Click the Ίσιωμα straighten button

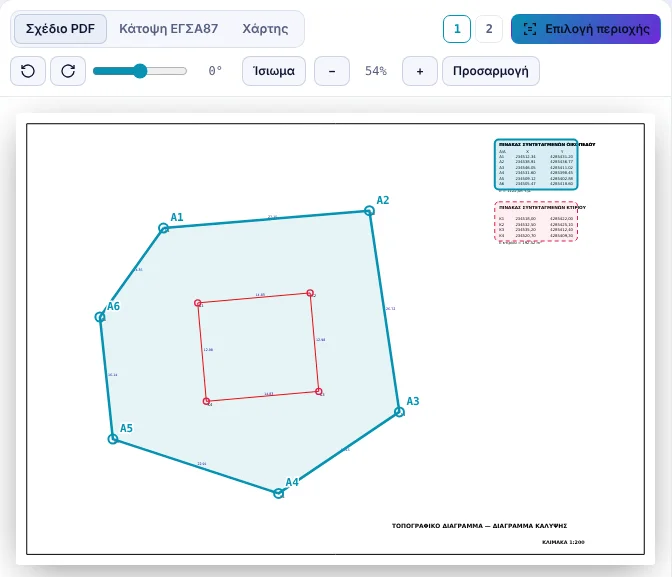pos(274,71)
